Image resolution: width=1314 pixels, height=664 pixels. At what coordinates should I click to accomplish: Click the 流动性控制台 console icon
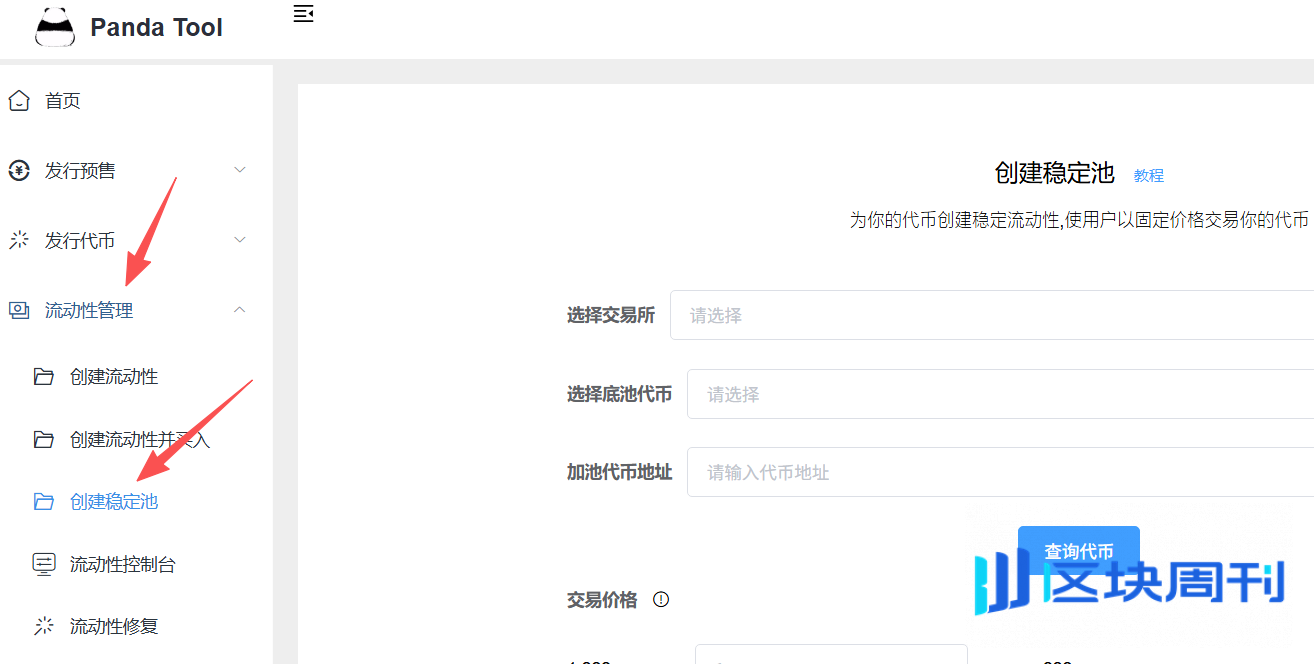pyautogui.click(x=44, y=563)
